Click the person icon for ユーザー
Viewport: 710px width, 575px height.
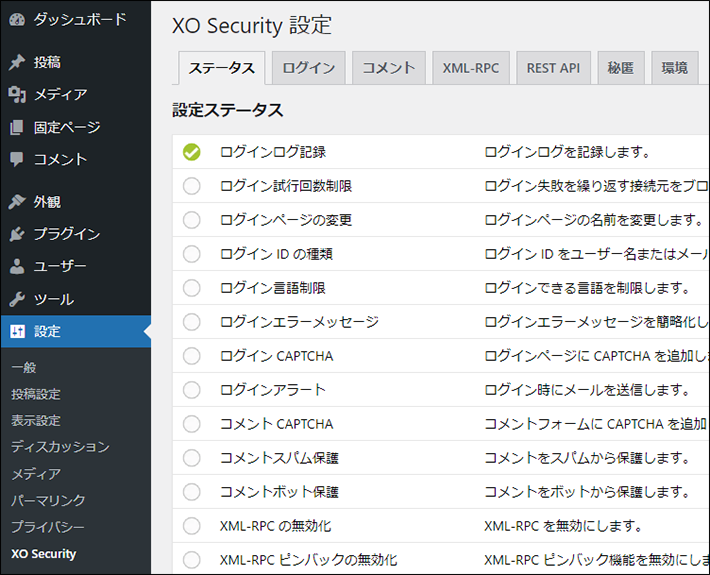pos(17,266)
